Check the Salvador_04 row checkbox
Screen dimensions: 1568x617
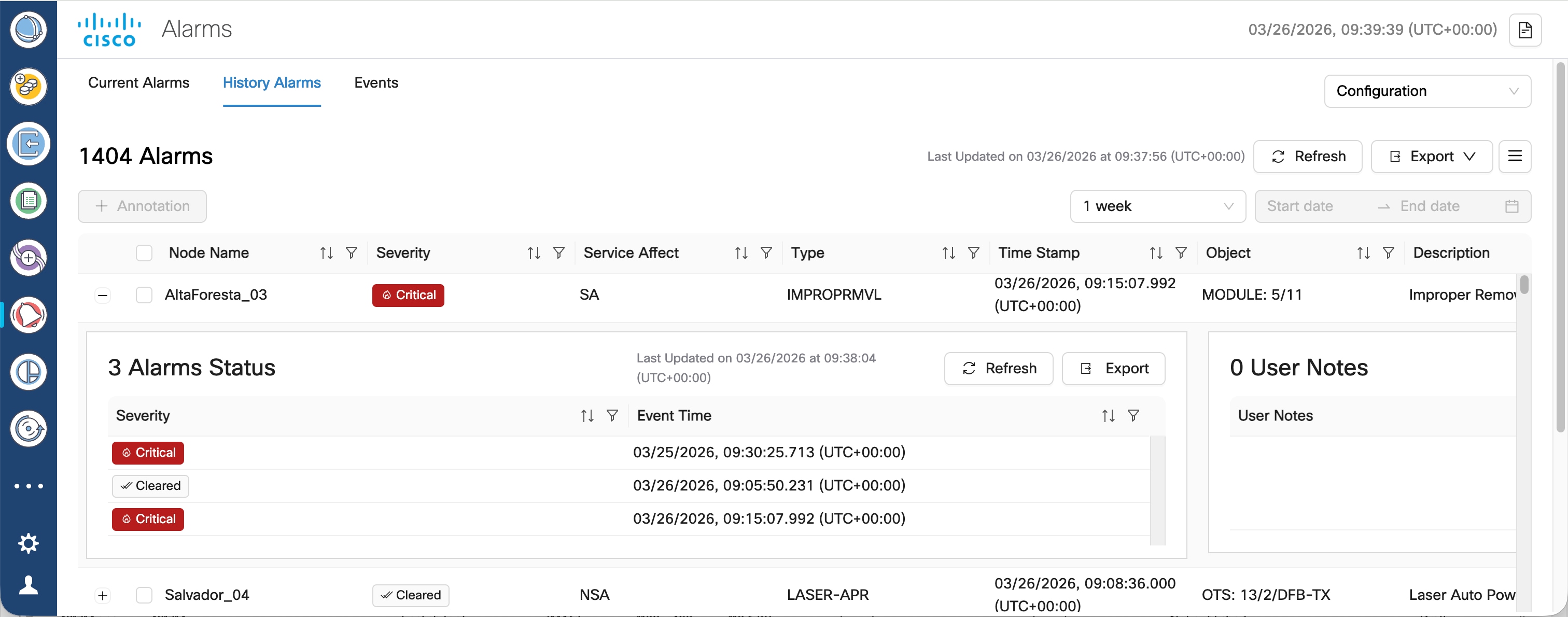[x=144, y=595]
